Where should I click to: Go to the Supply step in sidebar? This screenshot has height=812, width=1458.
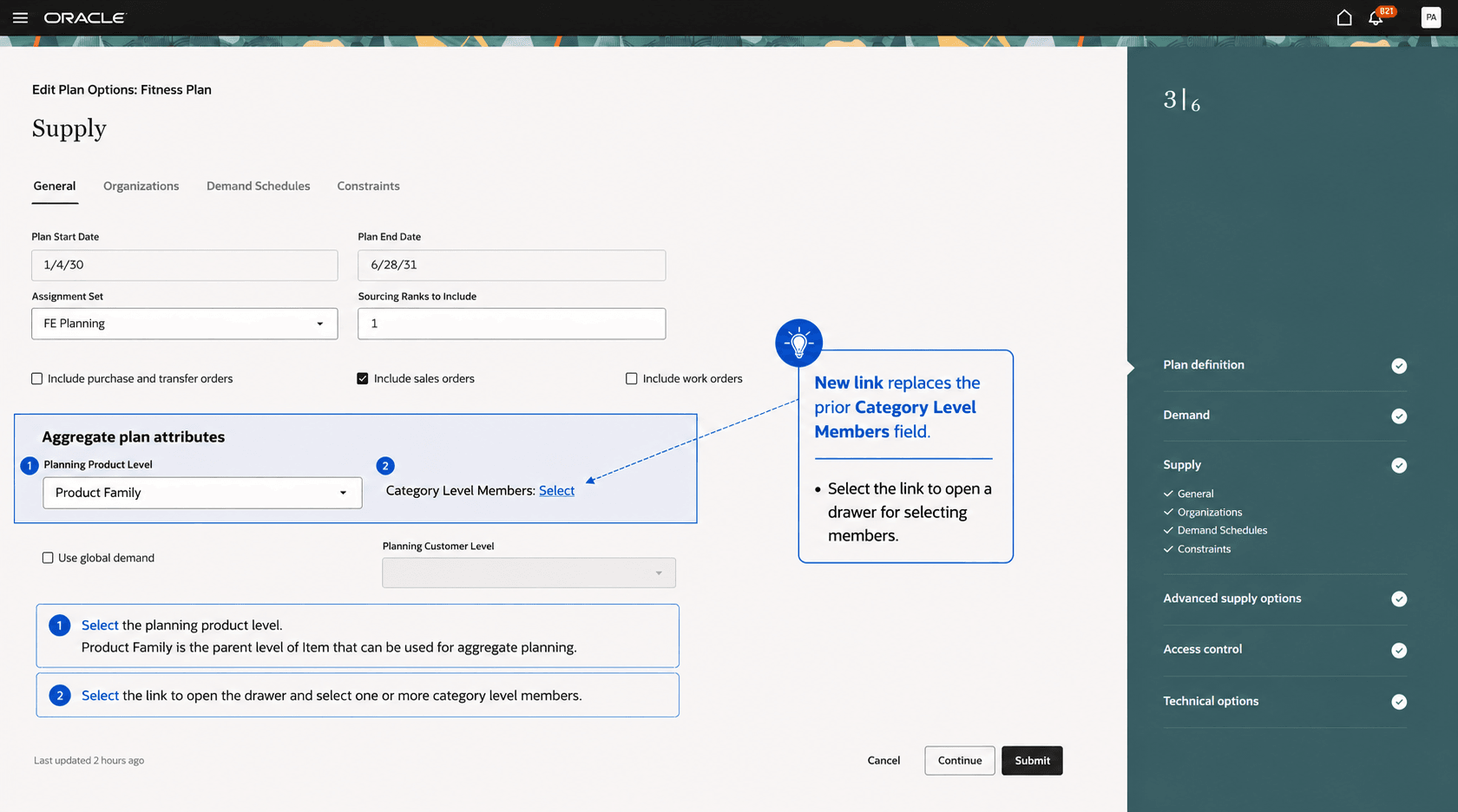click(1182, 465)
